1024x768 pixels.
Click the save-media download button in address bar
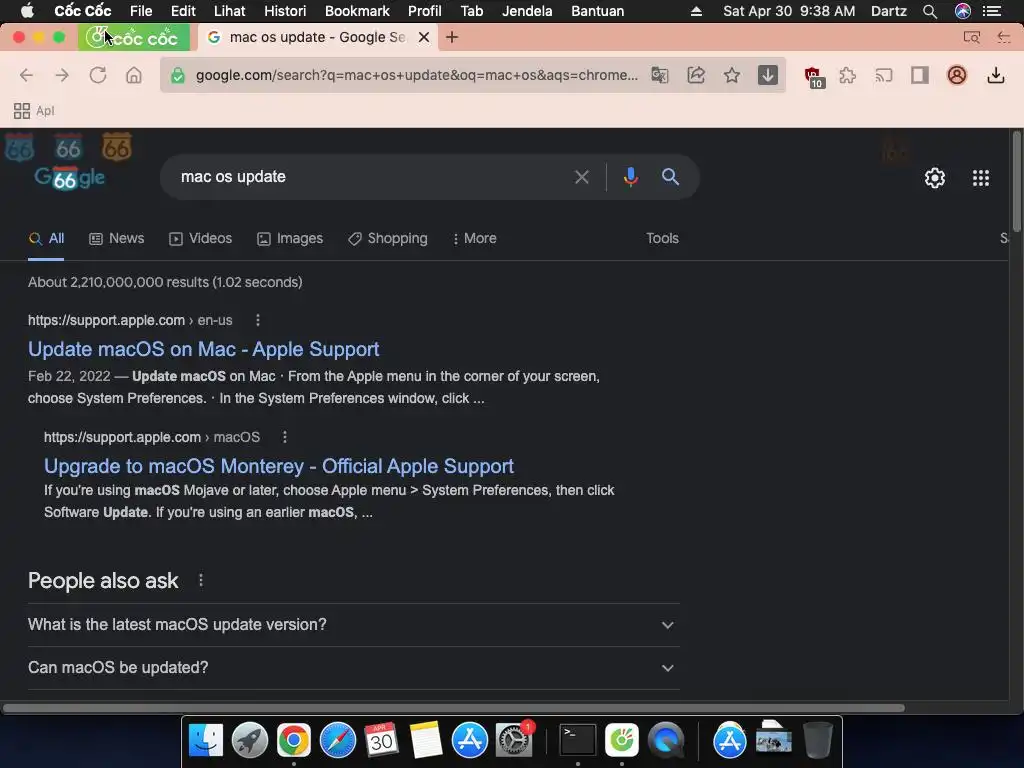point(768,75)
